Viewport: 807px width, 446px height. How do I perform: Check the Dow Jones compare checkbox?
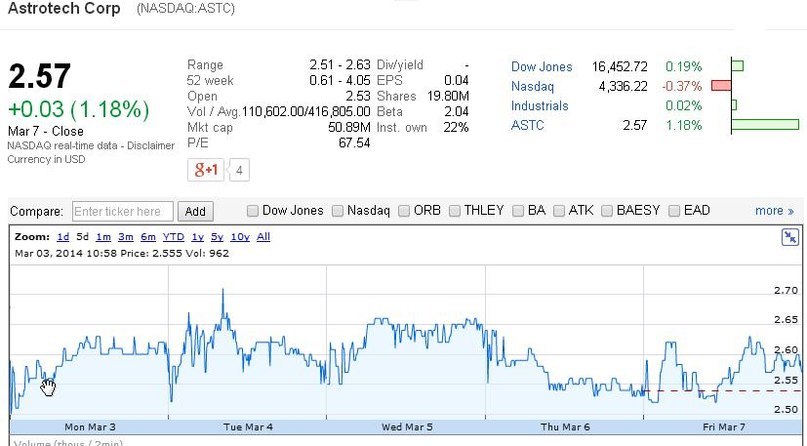(252, 211)
